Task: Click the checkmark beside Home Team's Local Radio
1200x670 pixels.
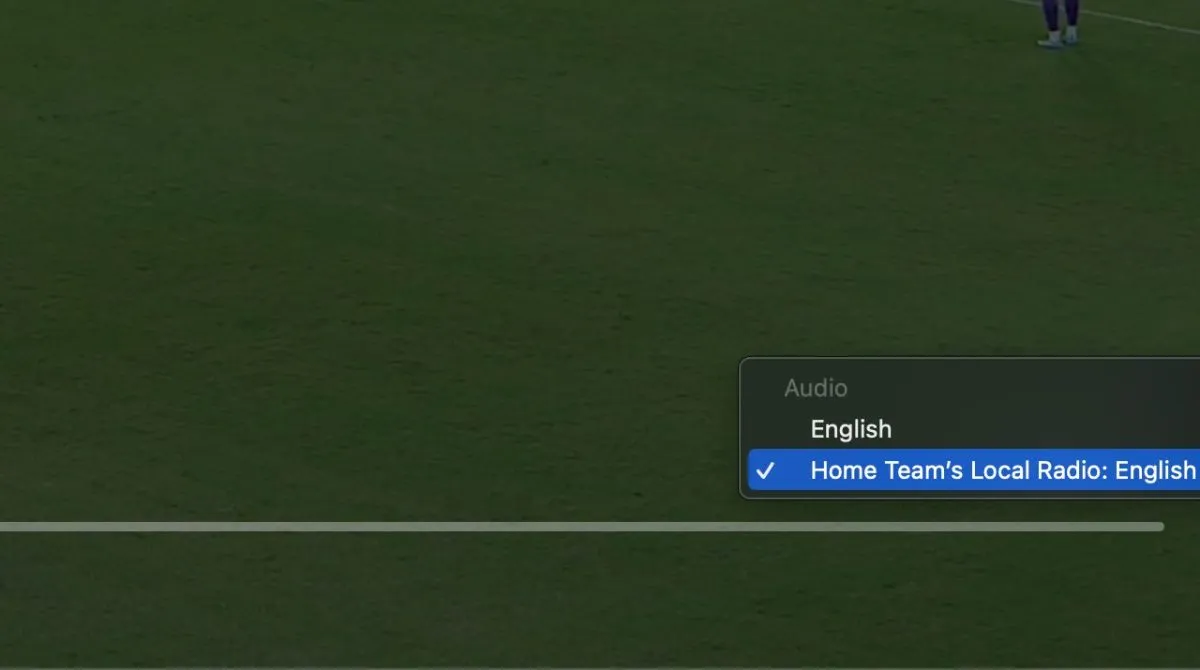Action: point(766,470)
